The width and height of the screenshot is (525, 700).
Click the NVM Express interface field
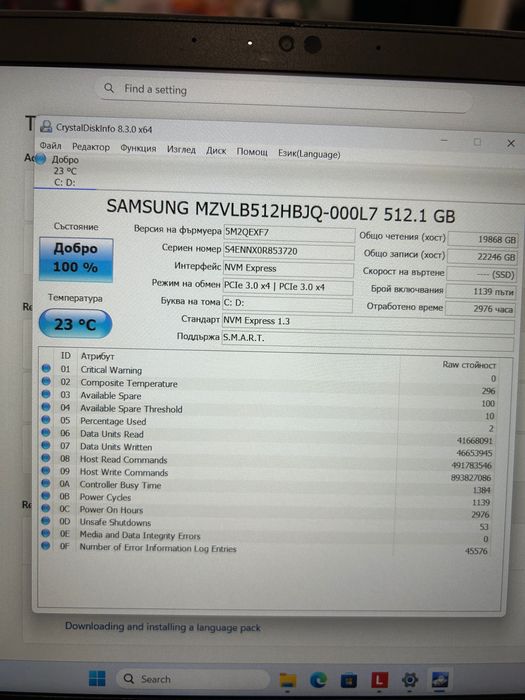coord(288,269)
